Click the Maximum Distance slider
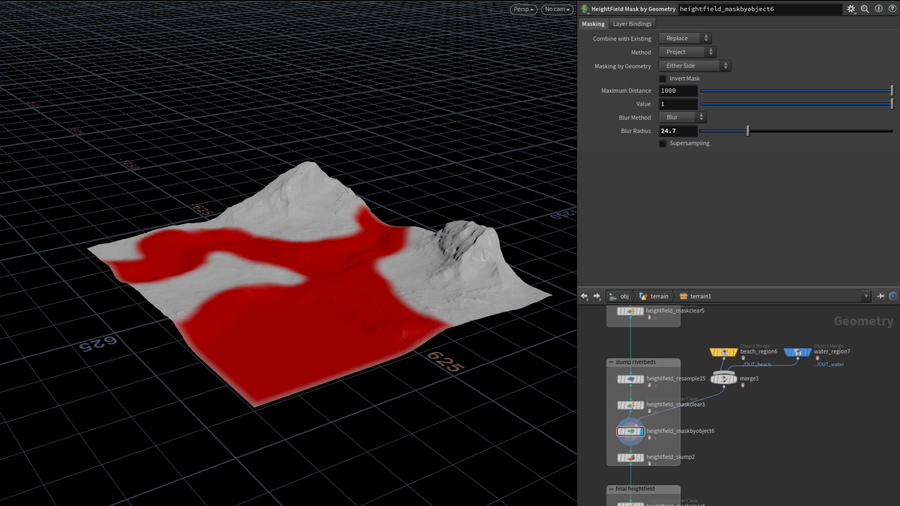The image size is (900, 506). [x=796, y=91]
